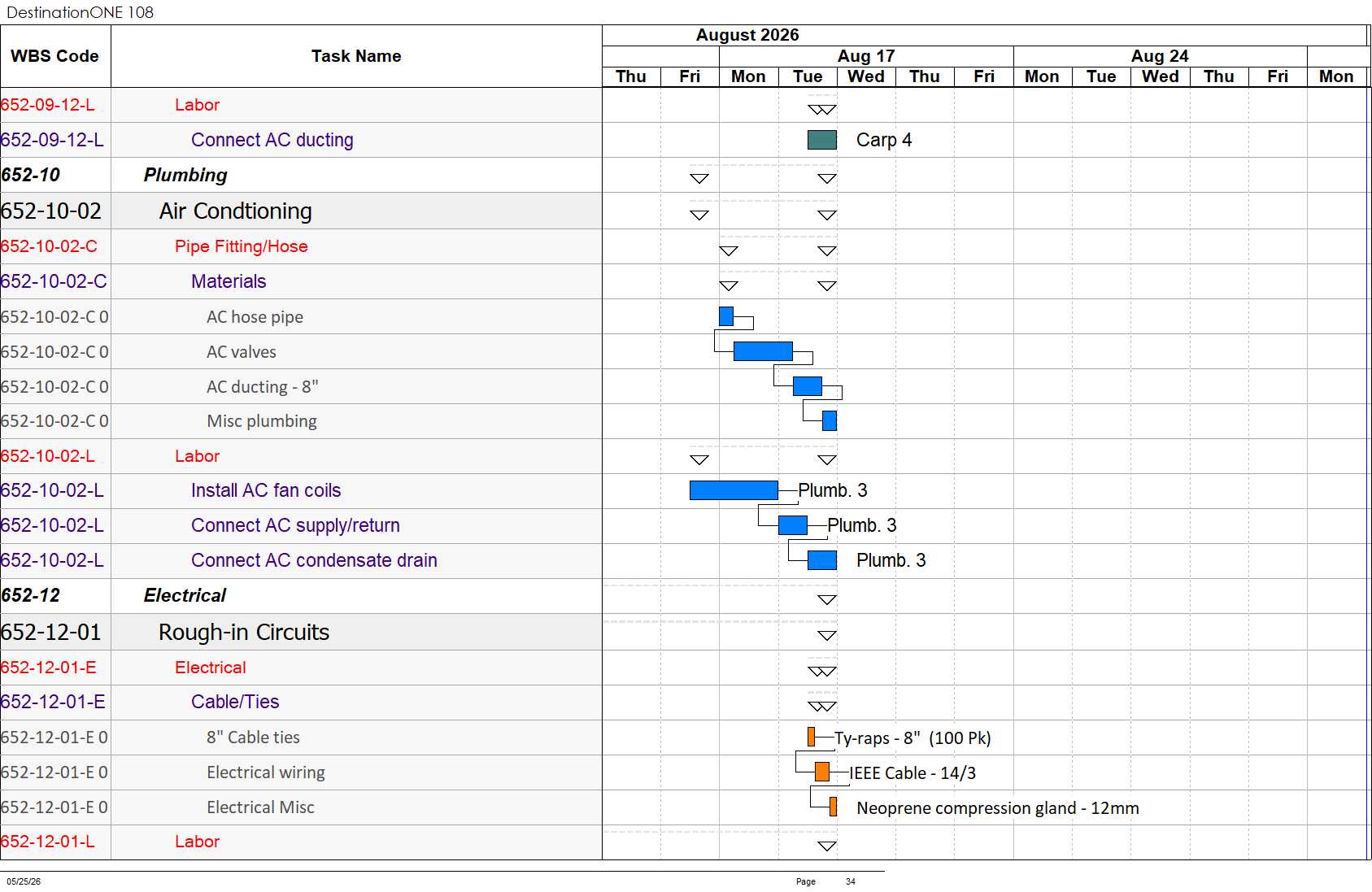Select the Connect AC supply/return task name
This screenshot has height=892, width=1372.
pos(295,525)
